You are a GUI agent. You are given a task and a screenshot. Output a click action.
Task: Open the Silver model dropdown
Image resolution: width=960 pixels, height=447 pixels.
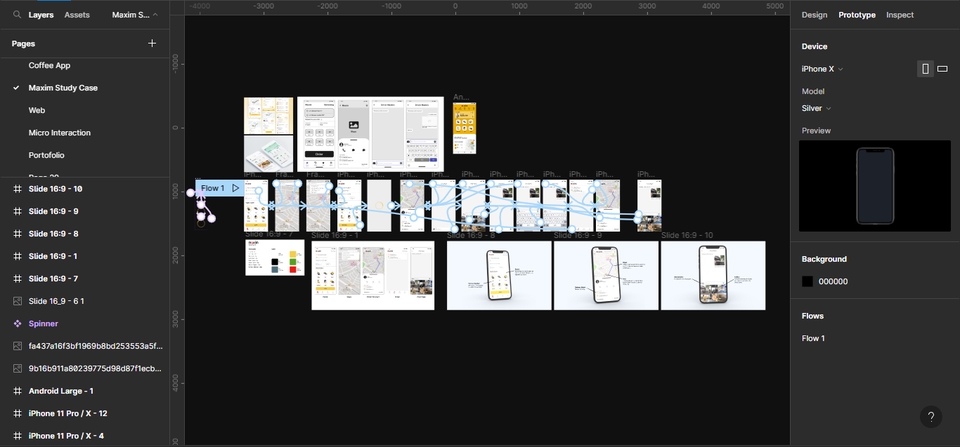(816, 108)
